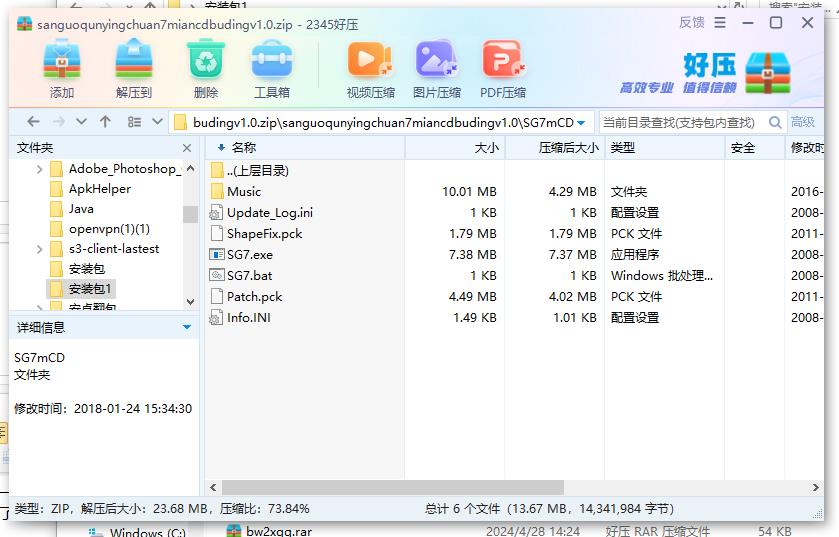Go forward with the right arrow

point(59,122)
